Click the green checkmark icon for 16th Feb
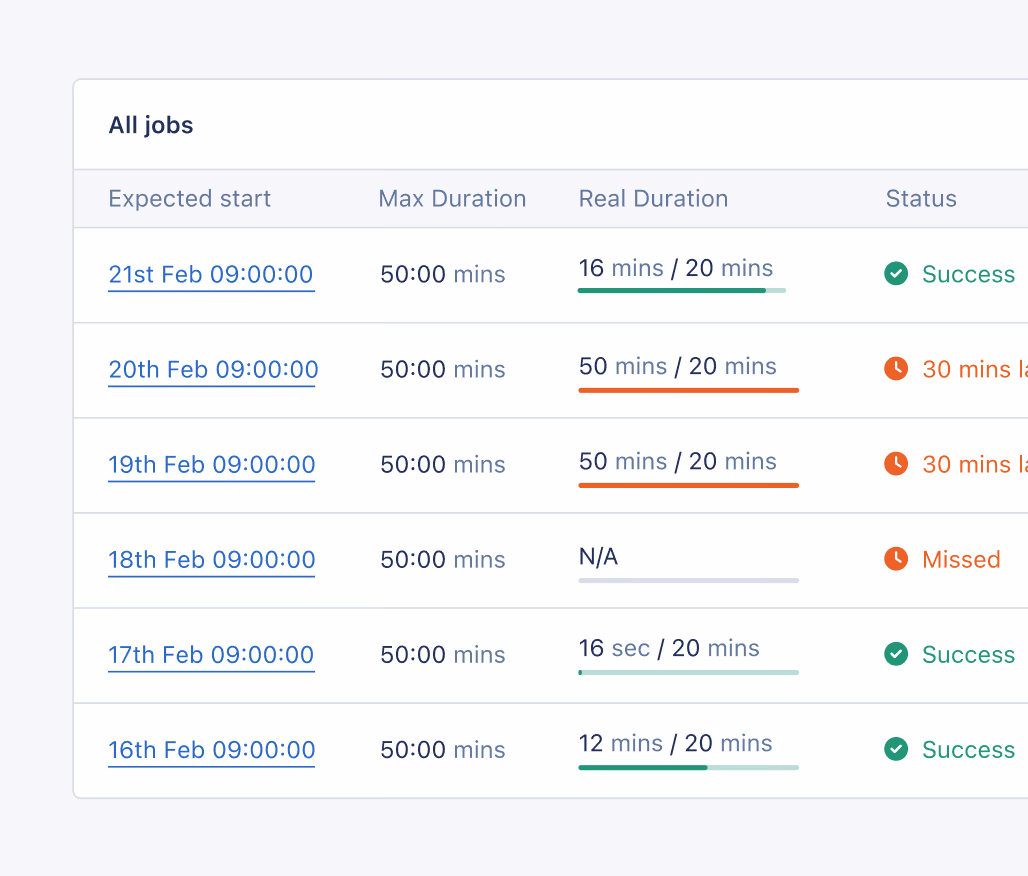The image size is (1028, 876). (x=896, y=749)
